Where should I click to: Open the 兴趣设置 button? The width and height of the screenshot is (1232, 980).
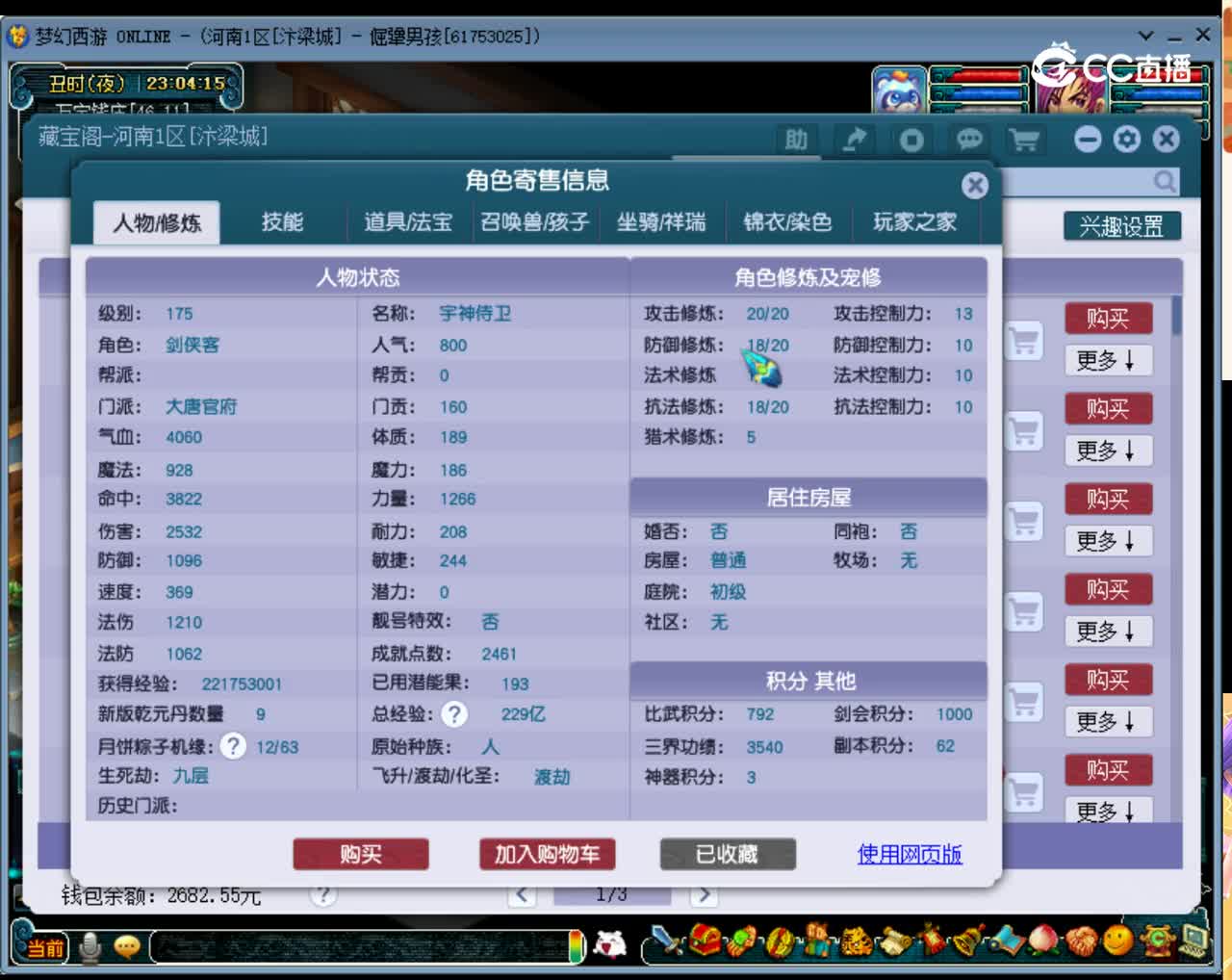pos(1121,226)
